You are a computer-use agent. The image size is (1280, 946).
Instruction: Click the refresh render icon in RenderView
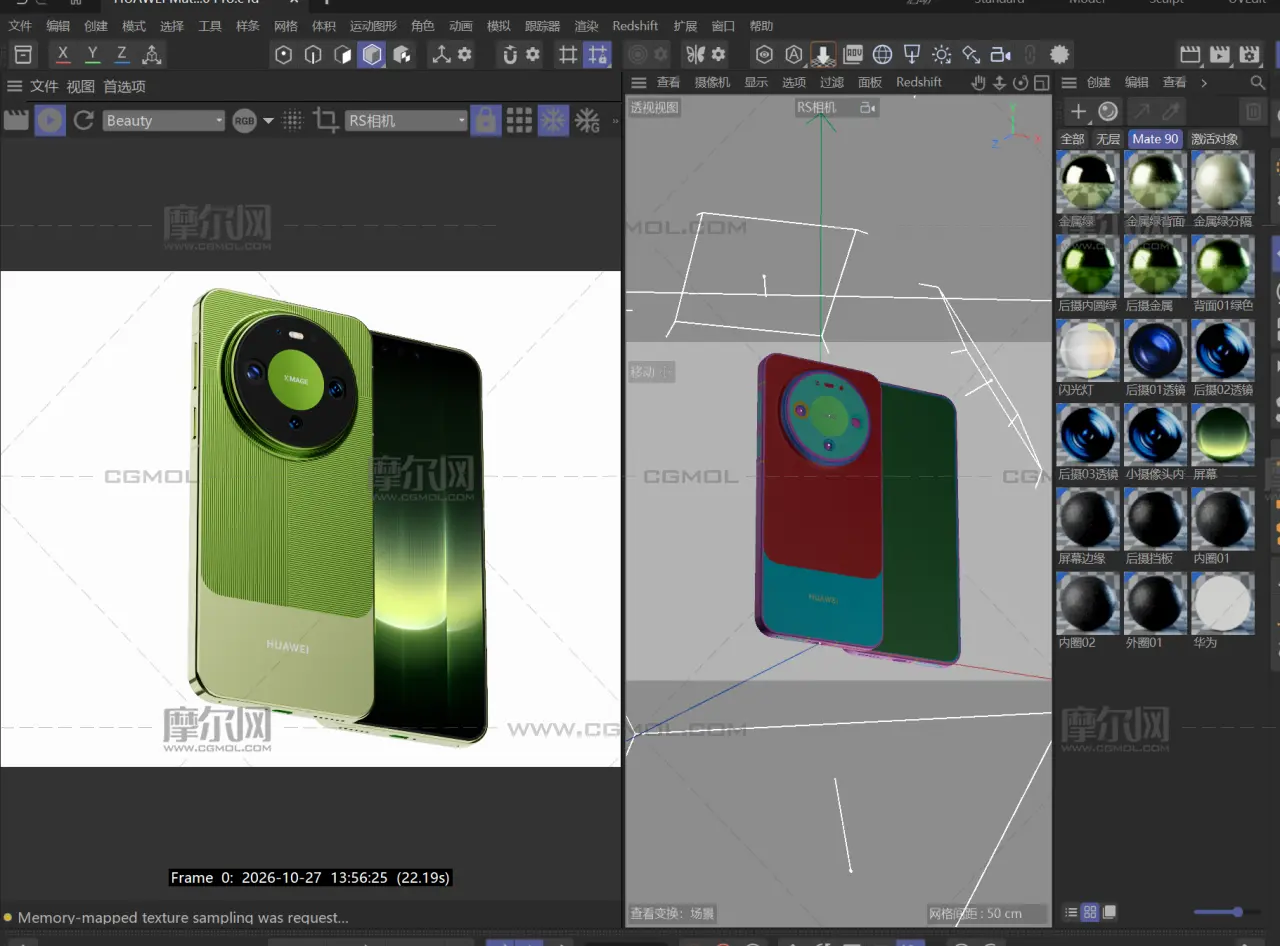coord(84,121)
